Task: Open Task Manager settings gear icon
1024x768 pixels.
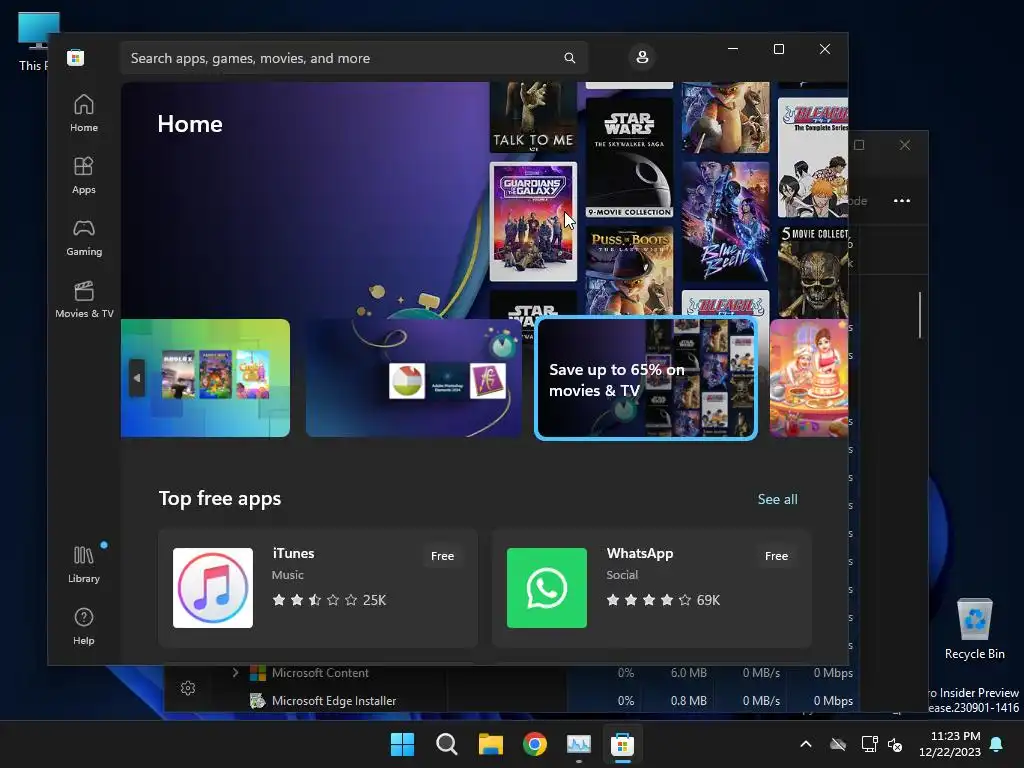Action: click(x=188, y=688)
